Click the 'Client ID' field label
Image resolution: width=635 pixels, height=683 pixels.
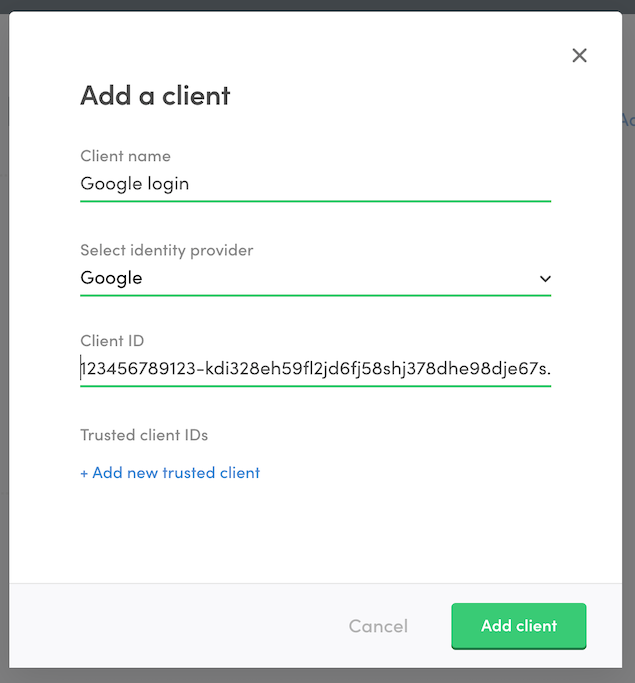(112, 341)
